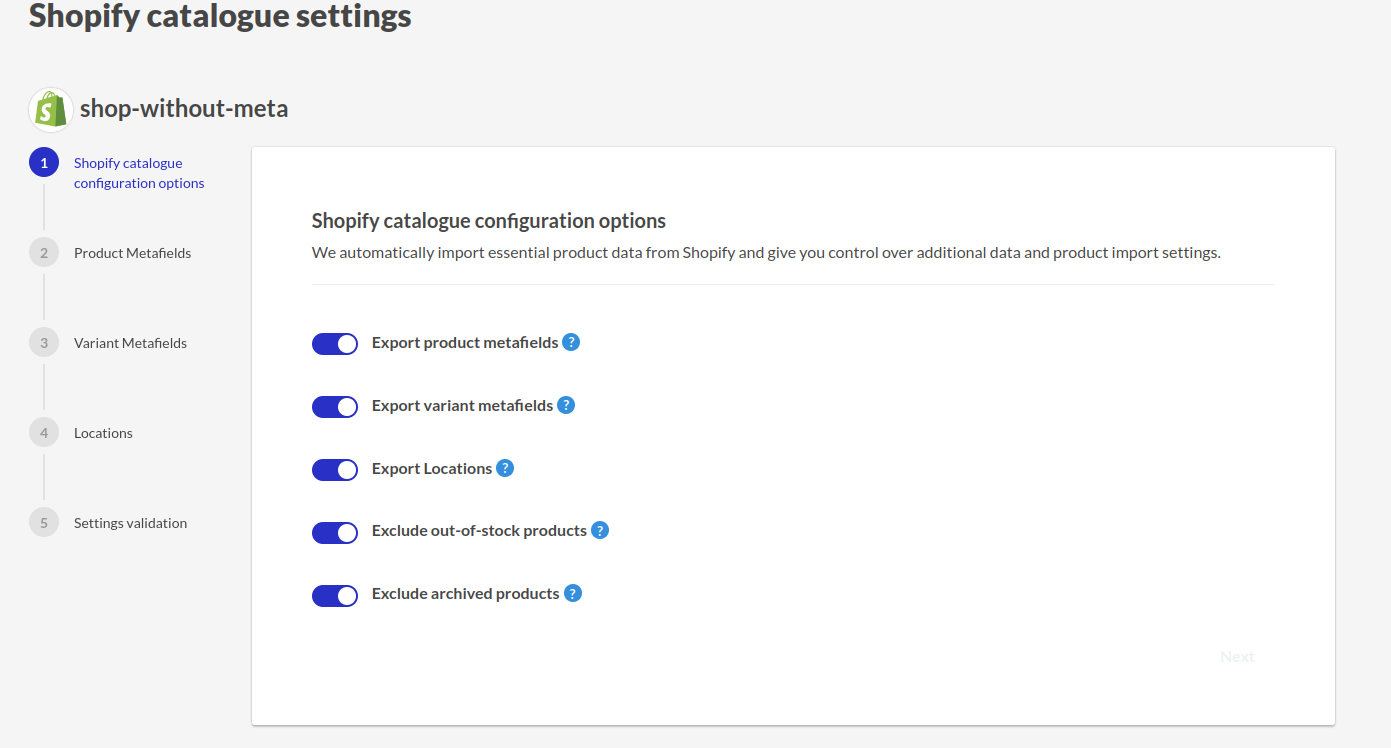
Task: Open help for Export product metafields
Action: (x=571, y=342)
